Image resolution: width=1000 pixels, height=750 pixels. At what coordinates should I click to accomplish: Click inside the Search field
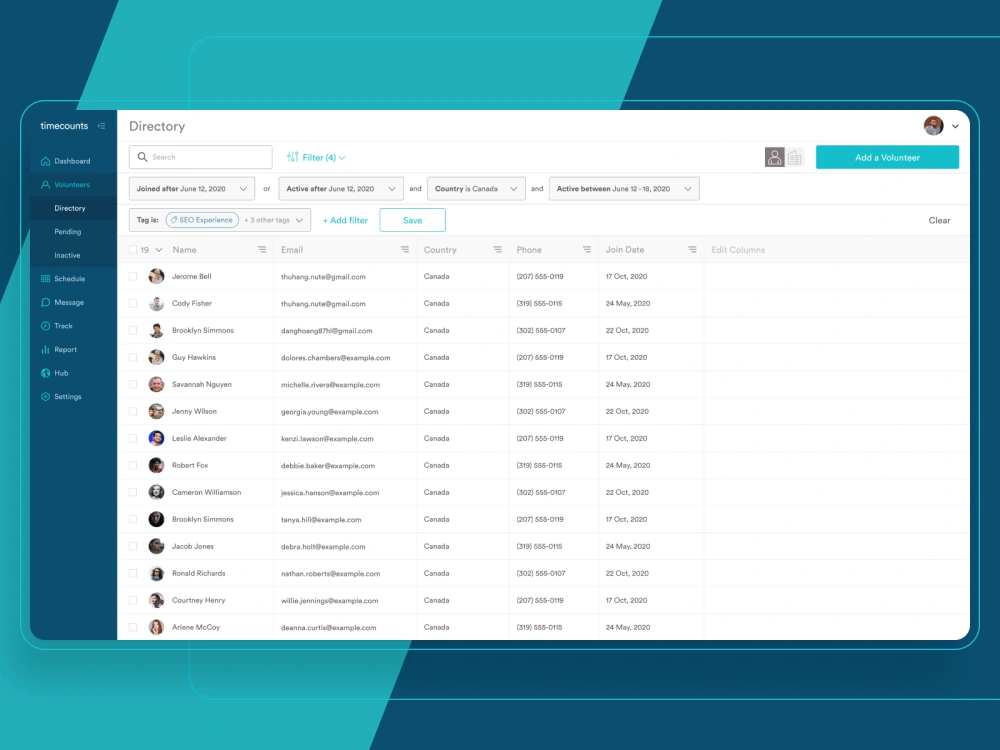[200, 157]
